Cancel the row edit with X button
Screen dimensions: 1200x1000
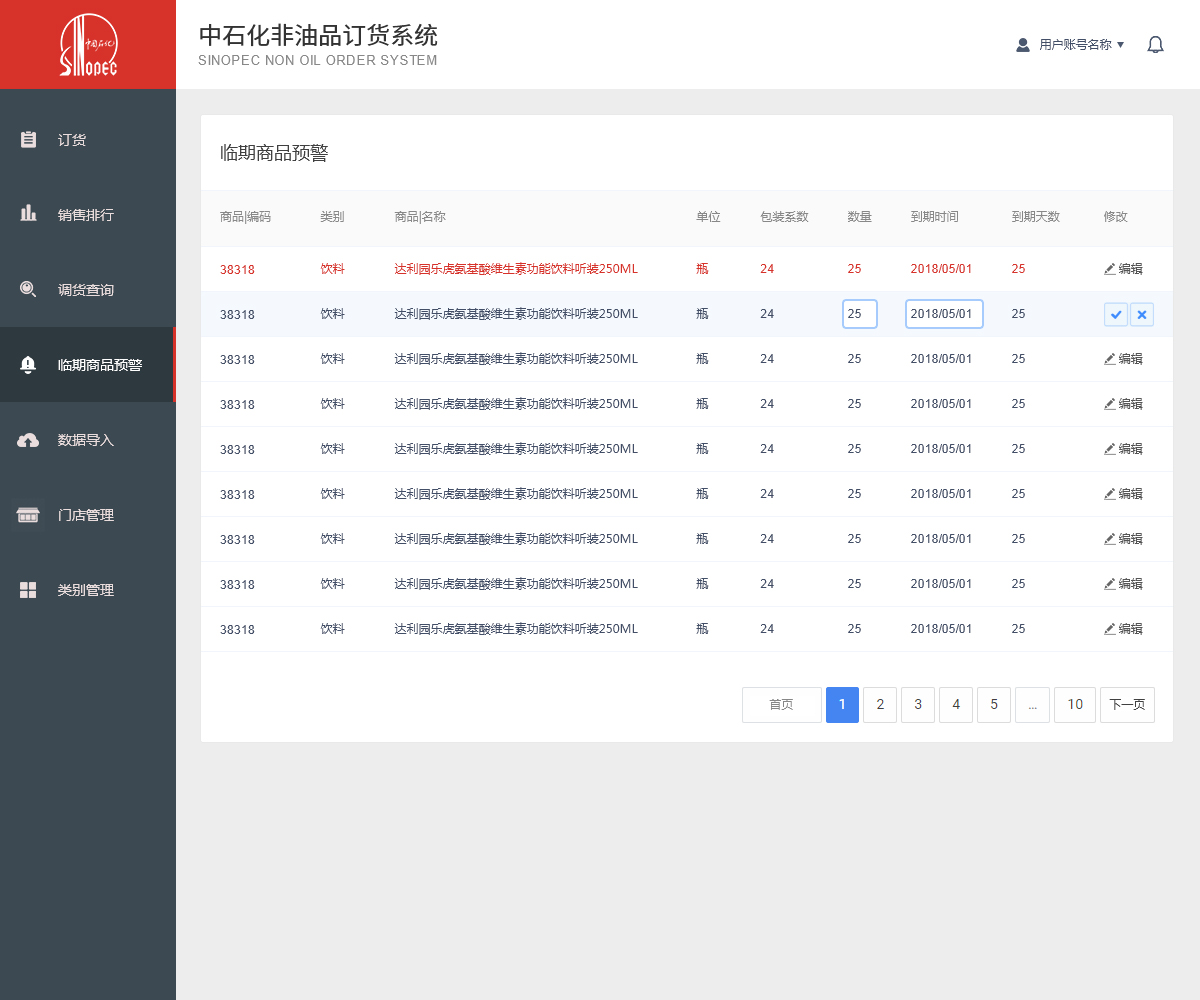coord(1142,314)
